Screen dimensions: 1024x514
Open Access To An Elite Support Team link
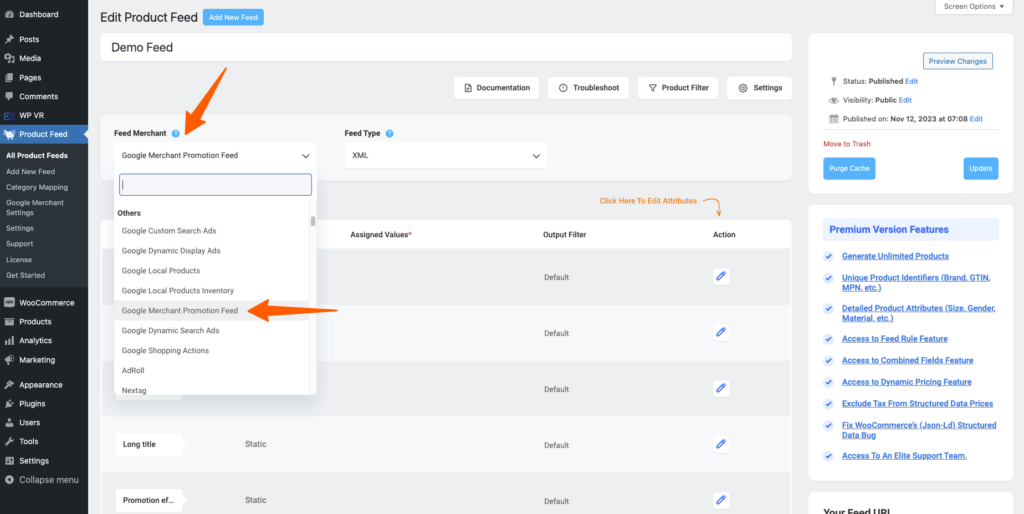coord(904,456)
